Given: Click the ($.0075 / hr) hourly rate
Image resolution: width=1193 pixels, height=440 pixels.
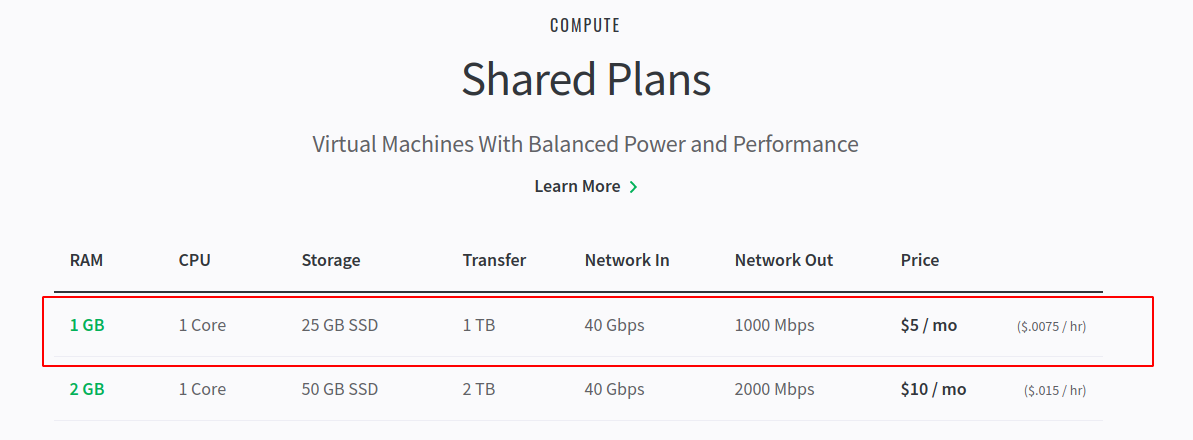Looking at the screenshot, I should coord(1051,327).
